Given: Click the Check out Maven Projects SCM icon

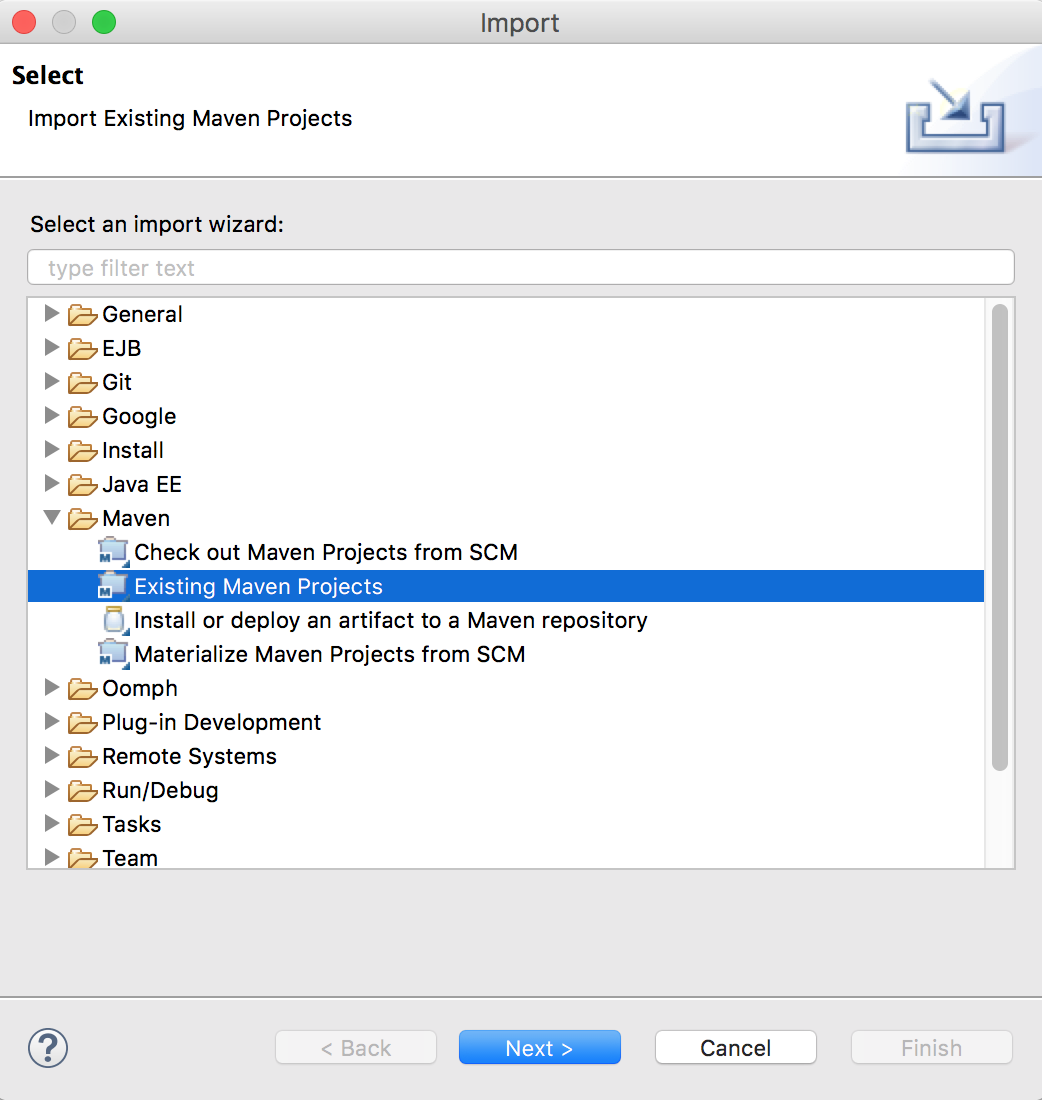Looking at the screenshot, I should pyautogui.click(x=114, y=552).
